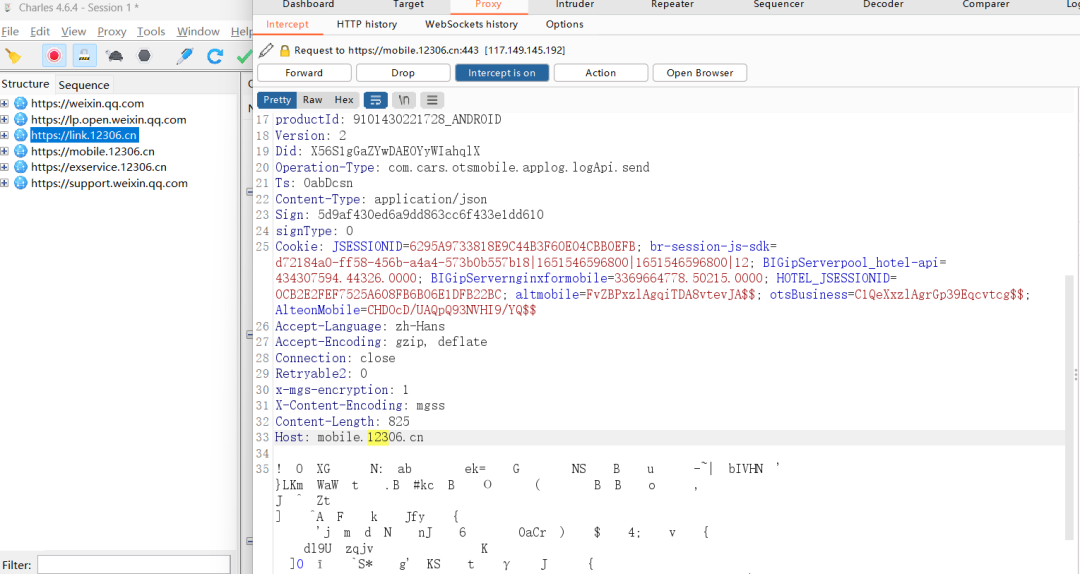Click the request editor vertical scrollbar

point(1070,407)
